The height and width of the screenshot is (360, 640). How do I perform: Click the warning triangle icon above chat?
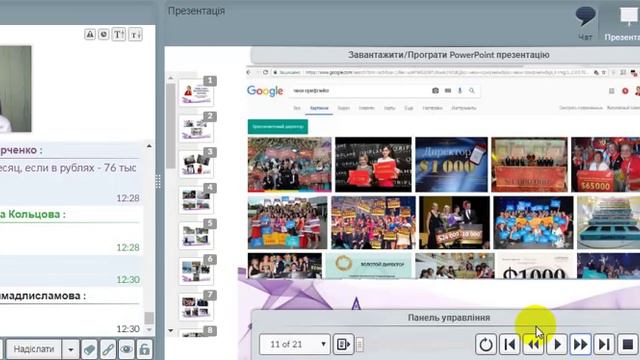click(90, 34)
